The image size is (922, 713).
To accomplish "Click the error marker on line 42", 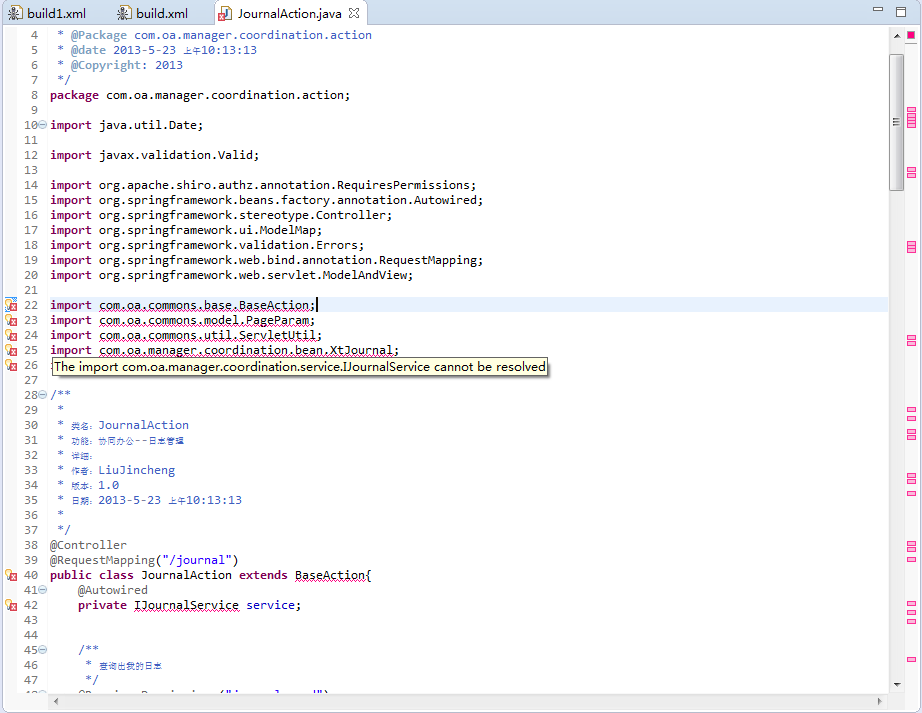I will pos(11,605).
